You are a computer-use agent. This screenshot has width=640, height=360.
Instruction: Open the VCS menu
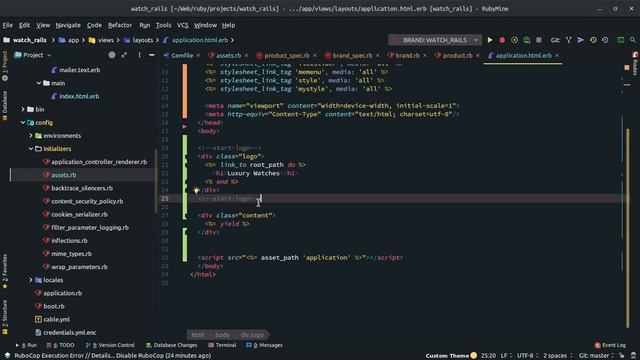(x=182, y=25)
